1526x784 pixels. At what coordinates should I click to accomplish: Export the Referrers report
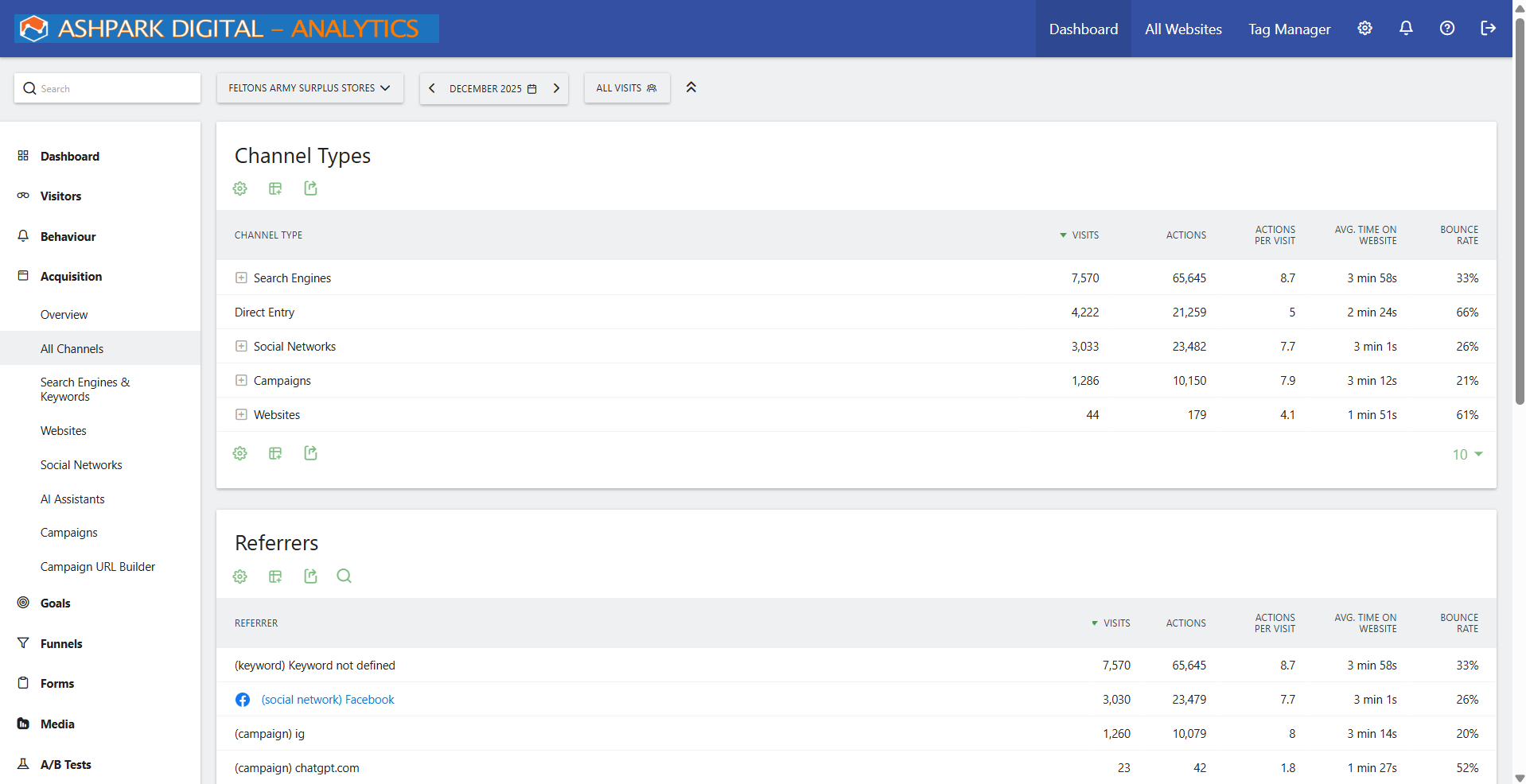310,576
